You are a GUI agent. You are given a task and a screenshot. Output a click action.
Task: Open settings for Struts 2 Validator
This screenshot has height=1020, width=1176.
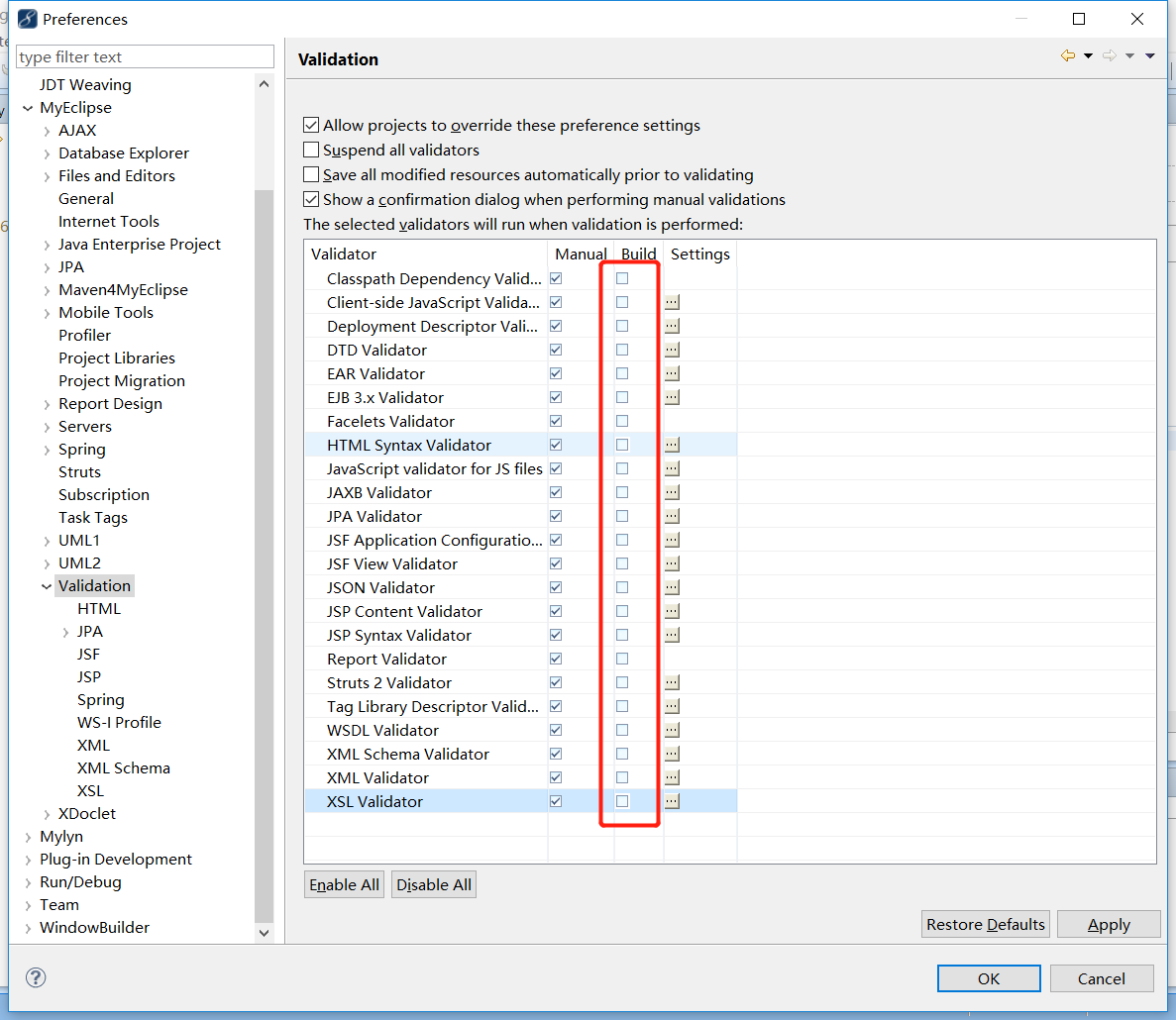[672, 682]
